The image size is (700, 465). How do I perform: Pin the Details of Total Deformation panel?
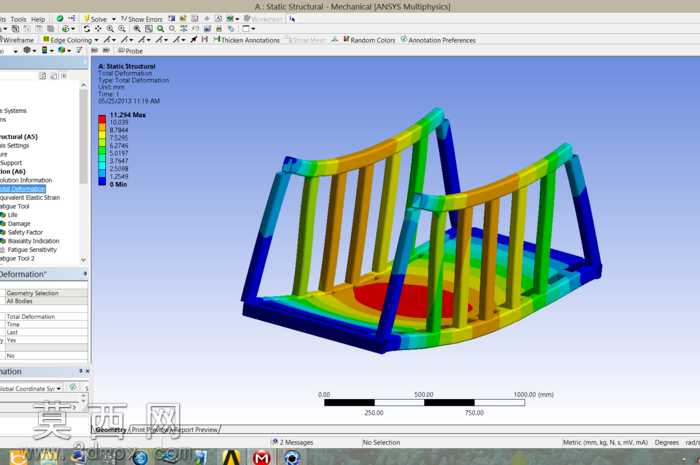pyautogui.click(x=85, y=274)
